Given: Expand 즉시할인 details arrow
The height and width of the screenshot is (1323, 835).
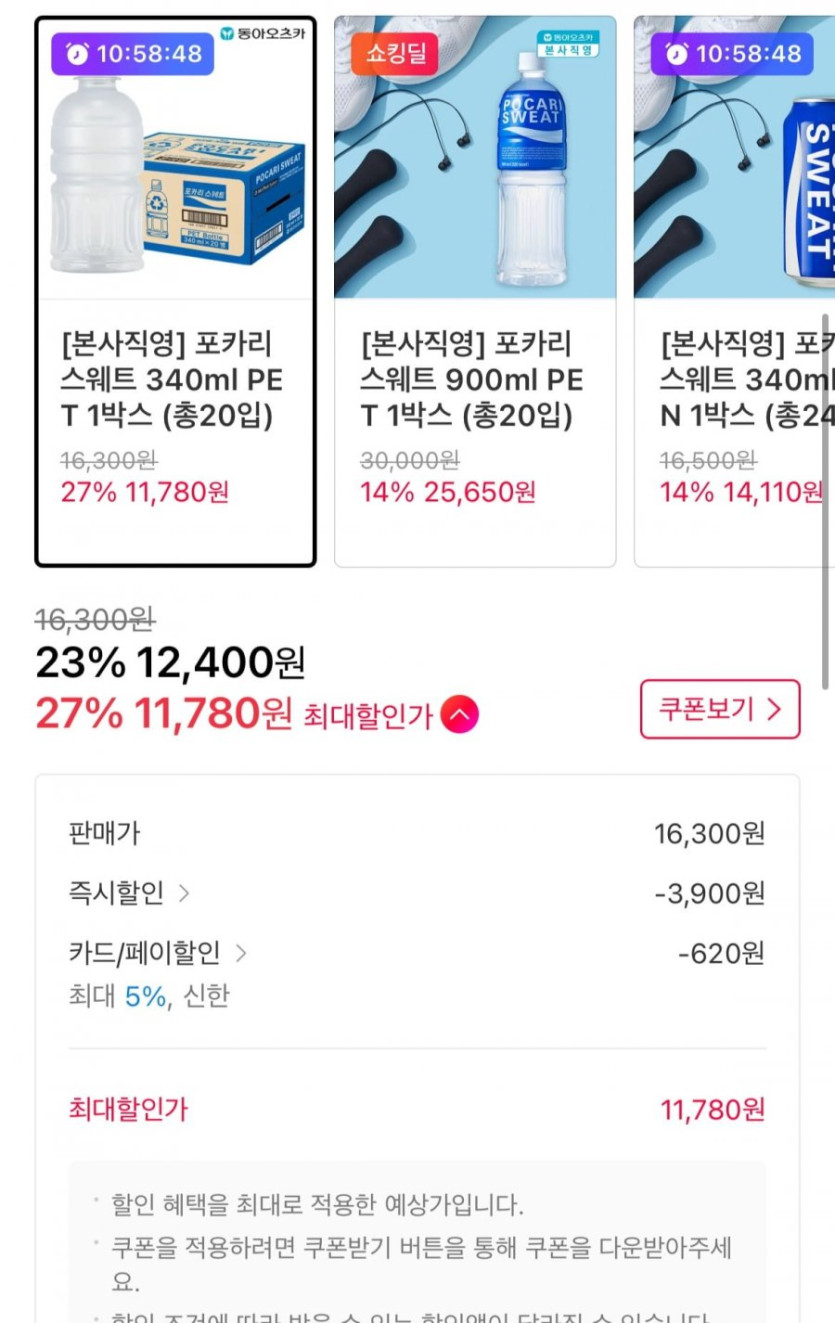Looking at the screenshot, I should pyautogui.click(x=184, y=893).
